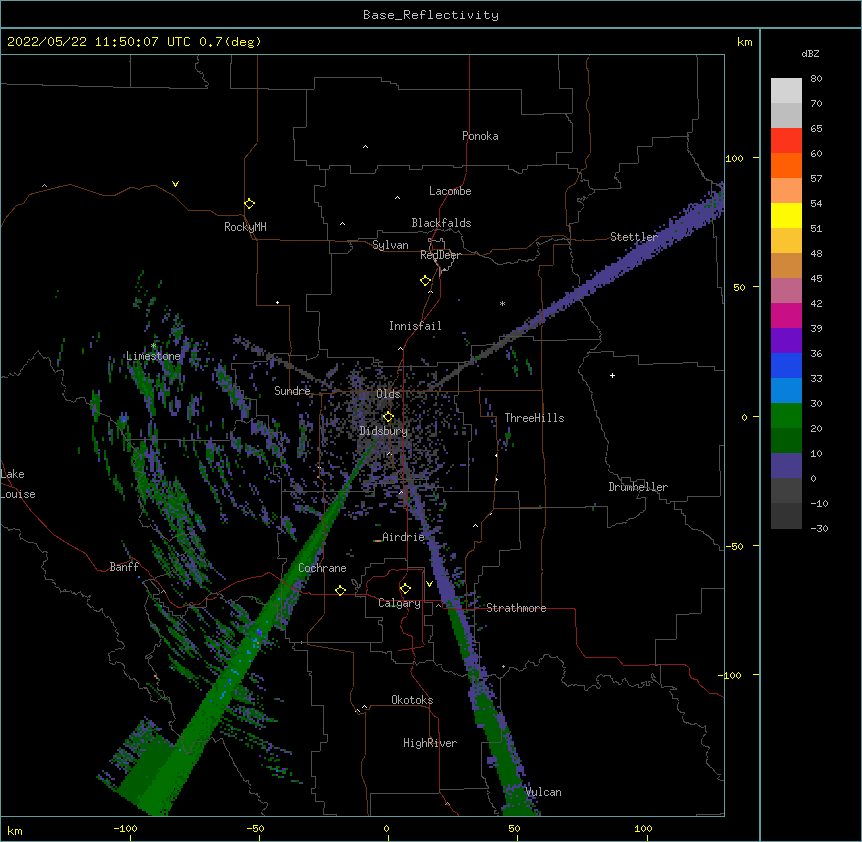The width and height of the screenshot is (862, 842).
Task: Click the Calgary city label
Action: tap(400, 603)
